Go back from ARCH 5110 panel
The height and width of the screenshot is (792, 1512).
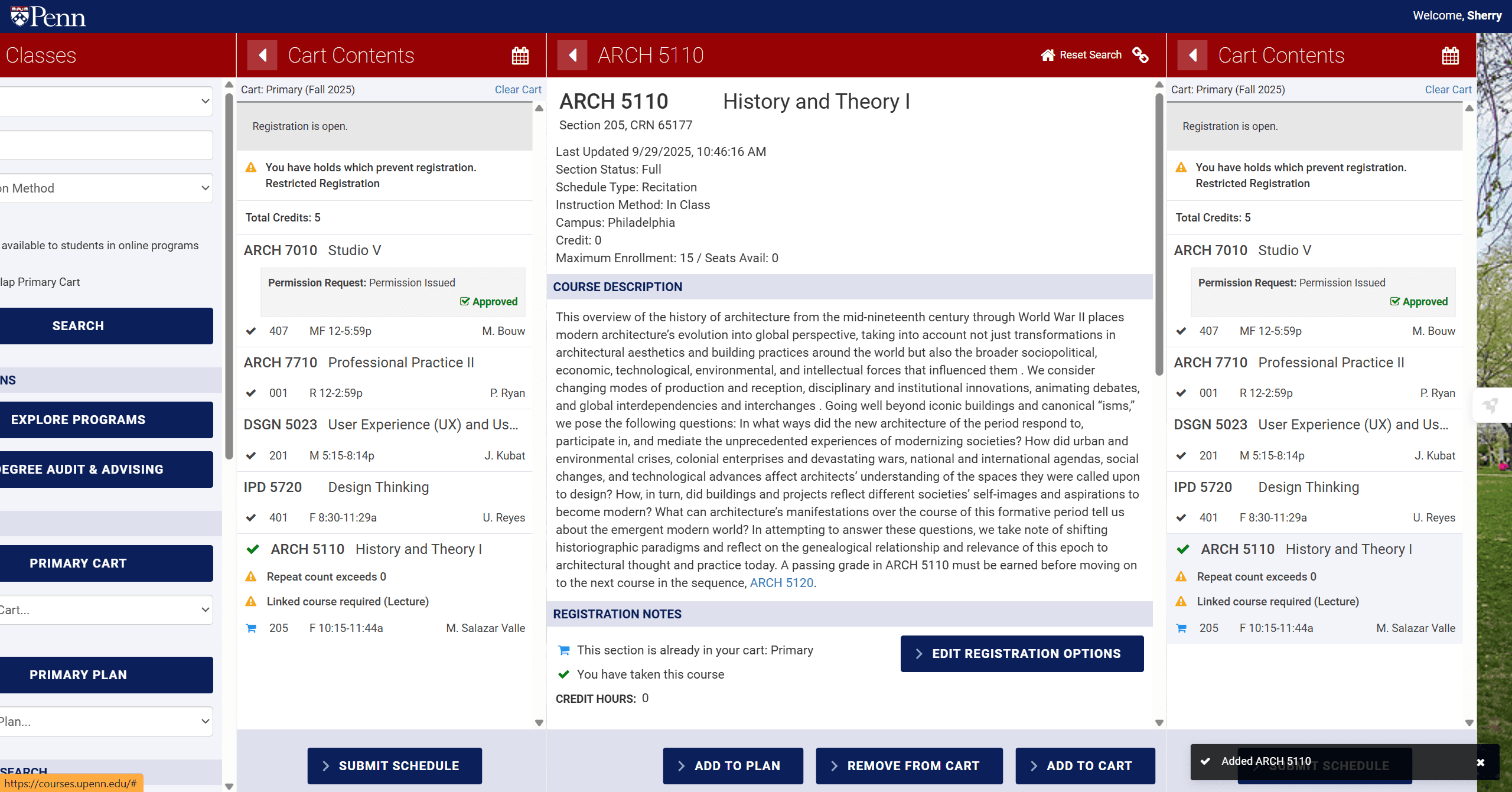coord(572,56)
